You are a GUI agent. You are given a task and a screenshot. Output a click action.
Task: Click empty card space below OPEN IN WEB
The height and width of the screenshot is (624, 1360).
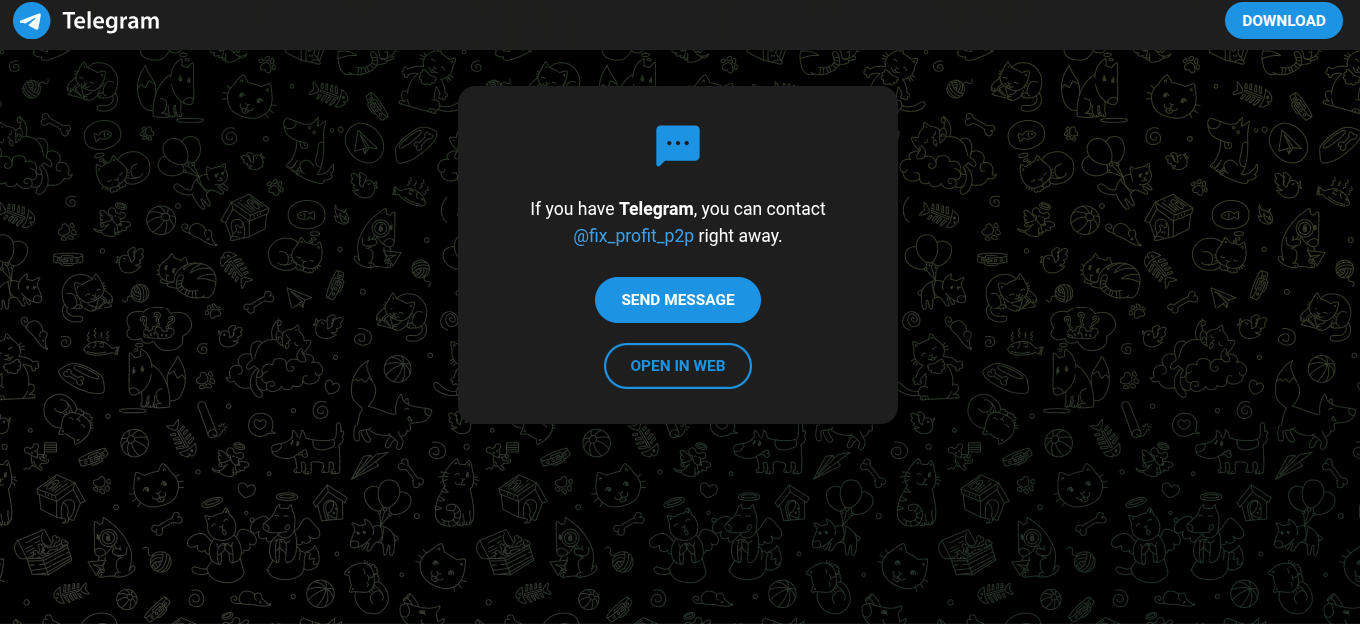pos(678,406)
